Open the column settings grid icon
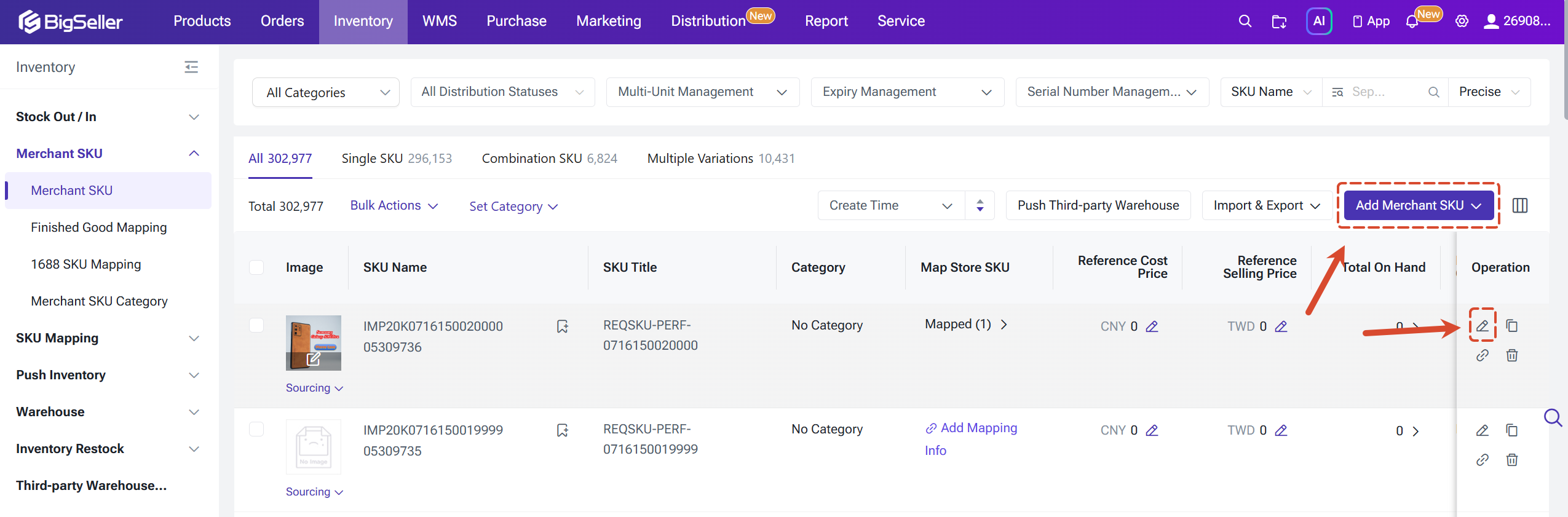Image resolution: width=1568 pixels, height=517 pixels. tap(1519, 205)
